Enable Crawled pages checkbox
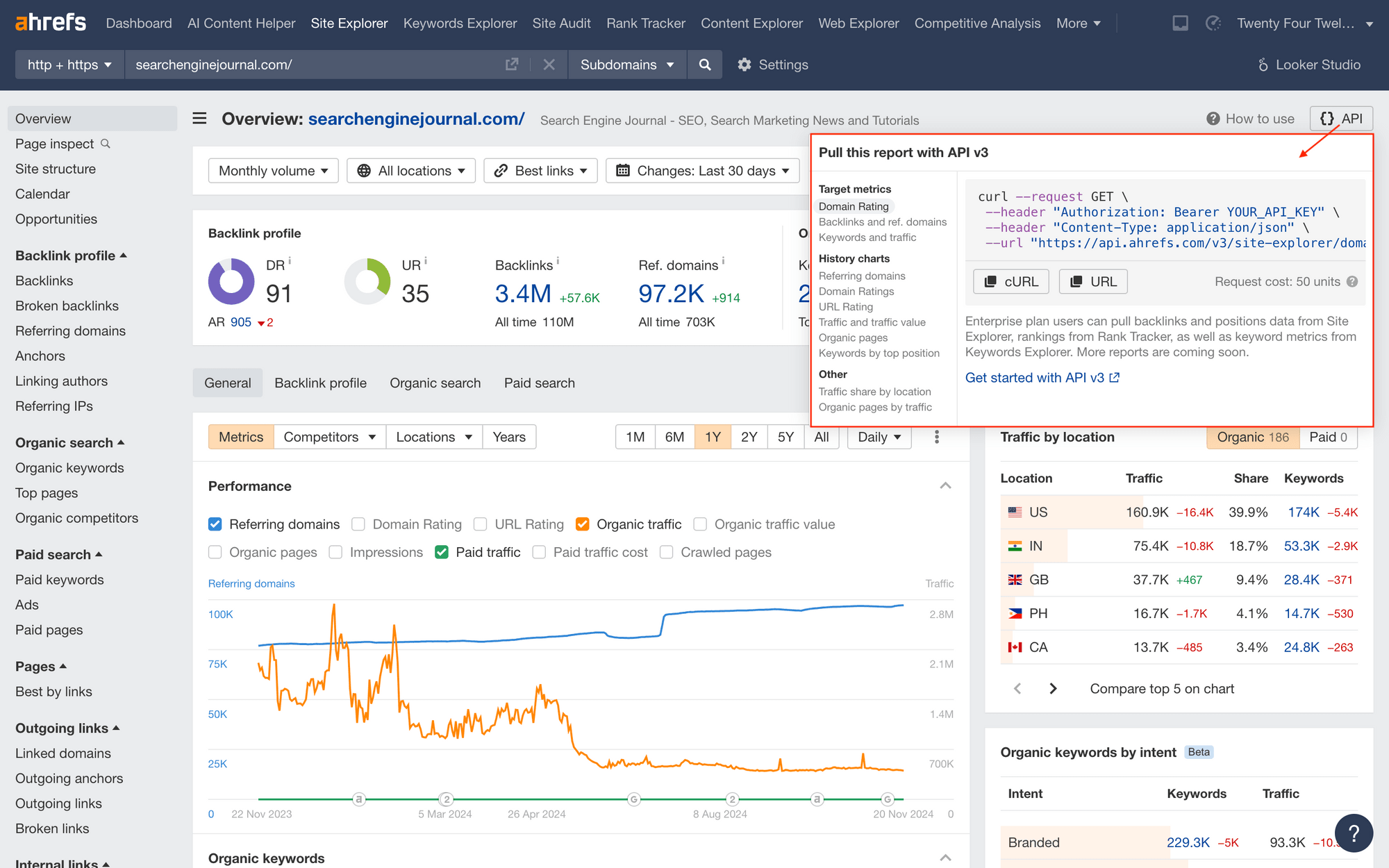This screenshot has width=1389, height=868. point(667,552)
